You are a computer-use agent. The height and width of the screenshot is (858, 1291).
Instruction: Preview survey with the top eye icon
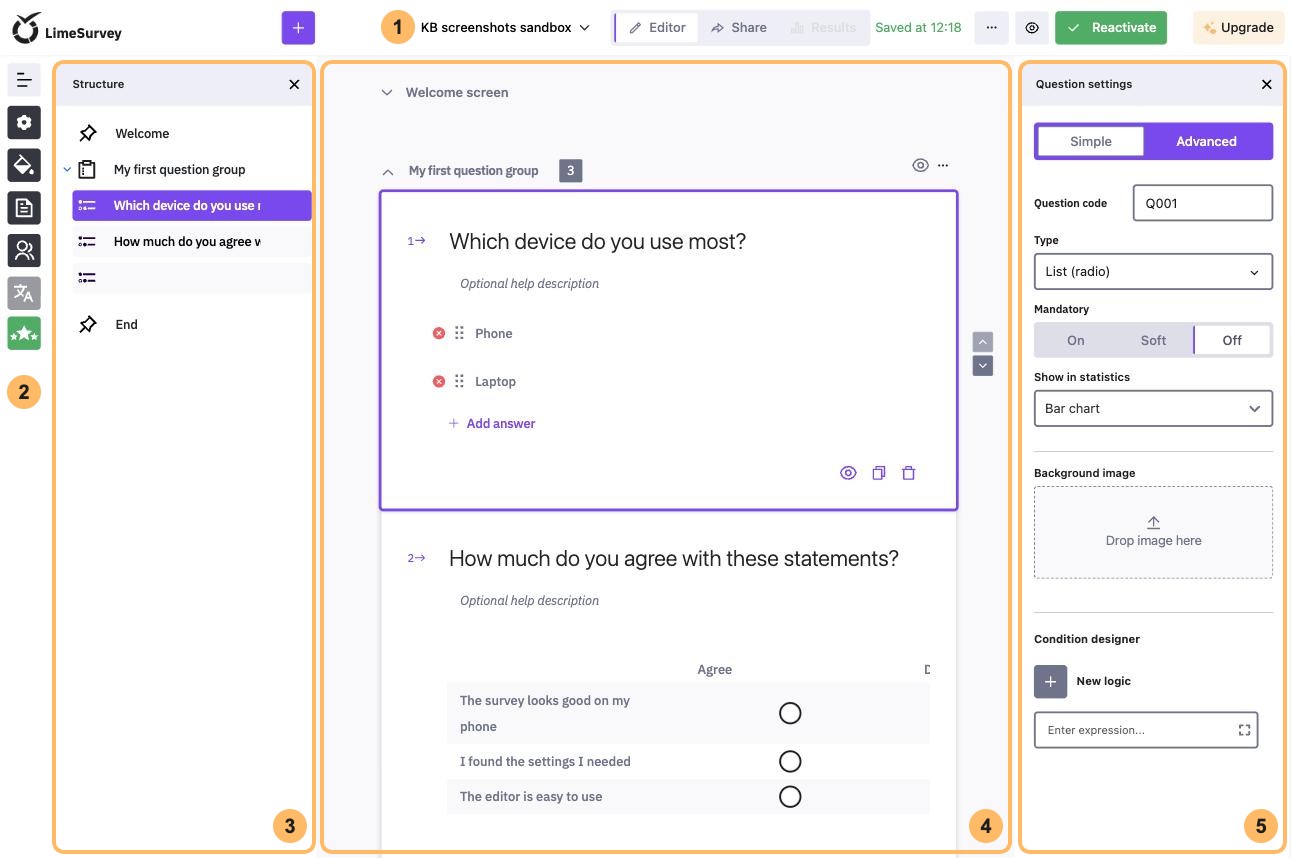click(1031, 28)
